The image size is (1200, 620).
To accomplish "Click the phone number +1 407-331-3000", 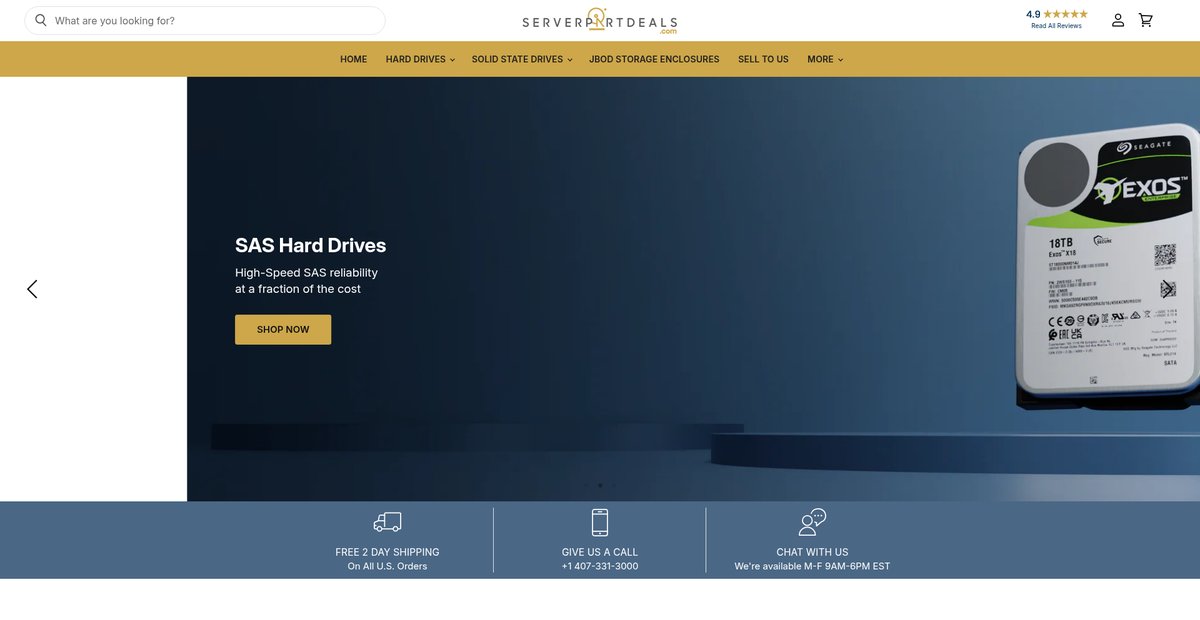I will [599, 566].
